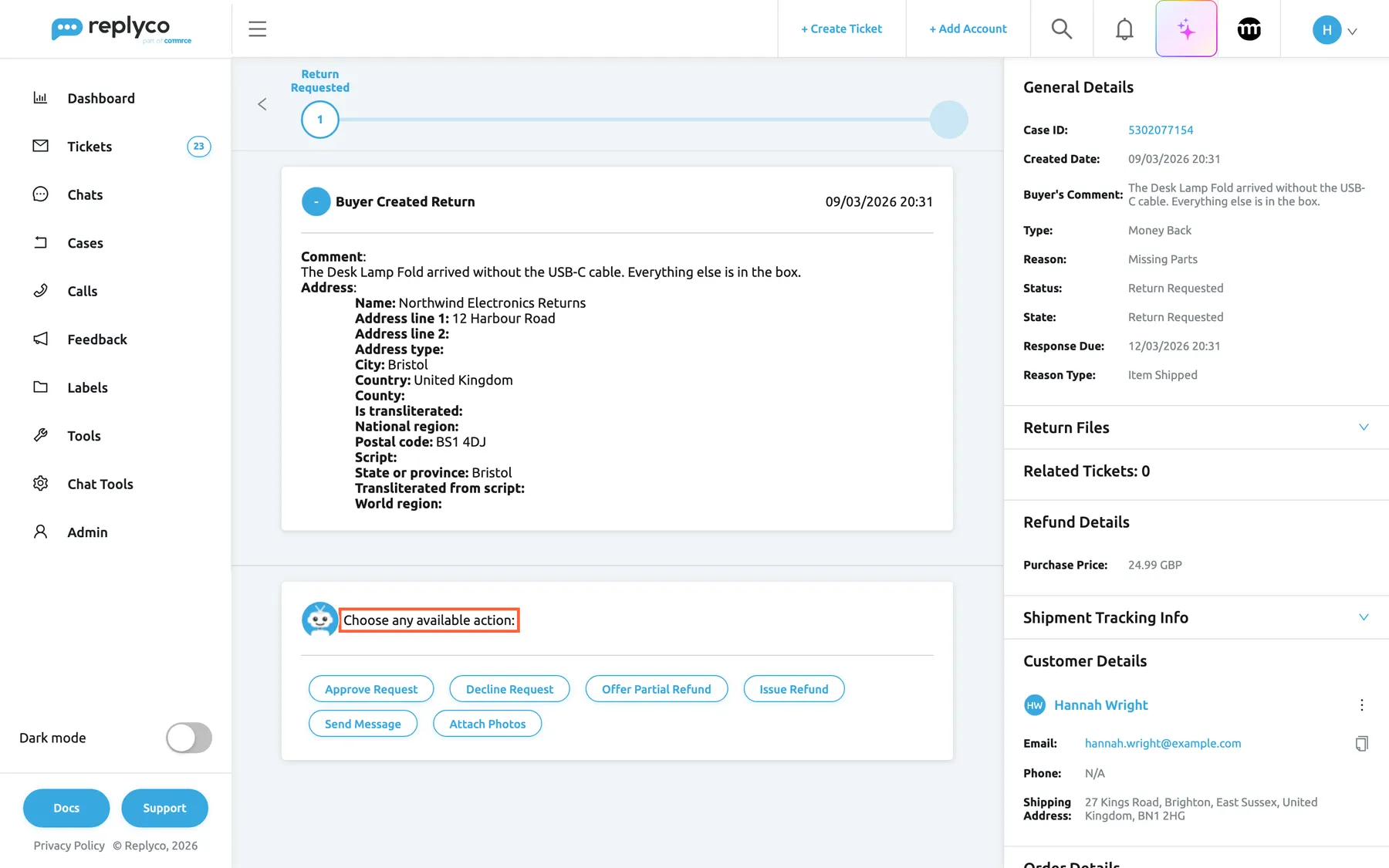Screen dimensions: 1389x868
Task: Click the Send Message button
Action: pyautogui.click(x=363, y=724)
